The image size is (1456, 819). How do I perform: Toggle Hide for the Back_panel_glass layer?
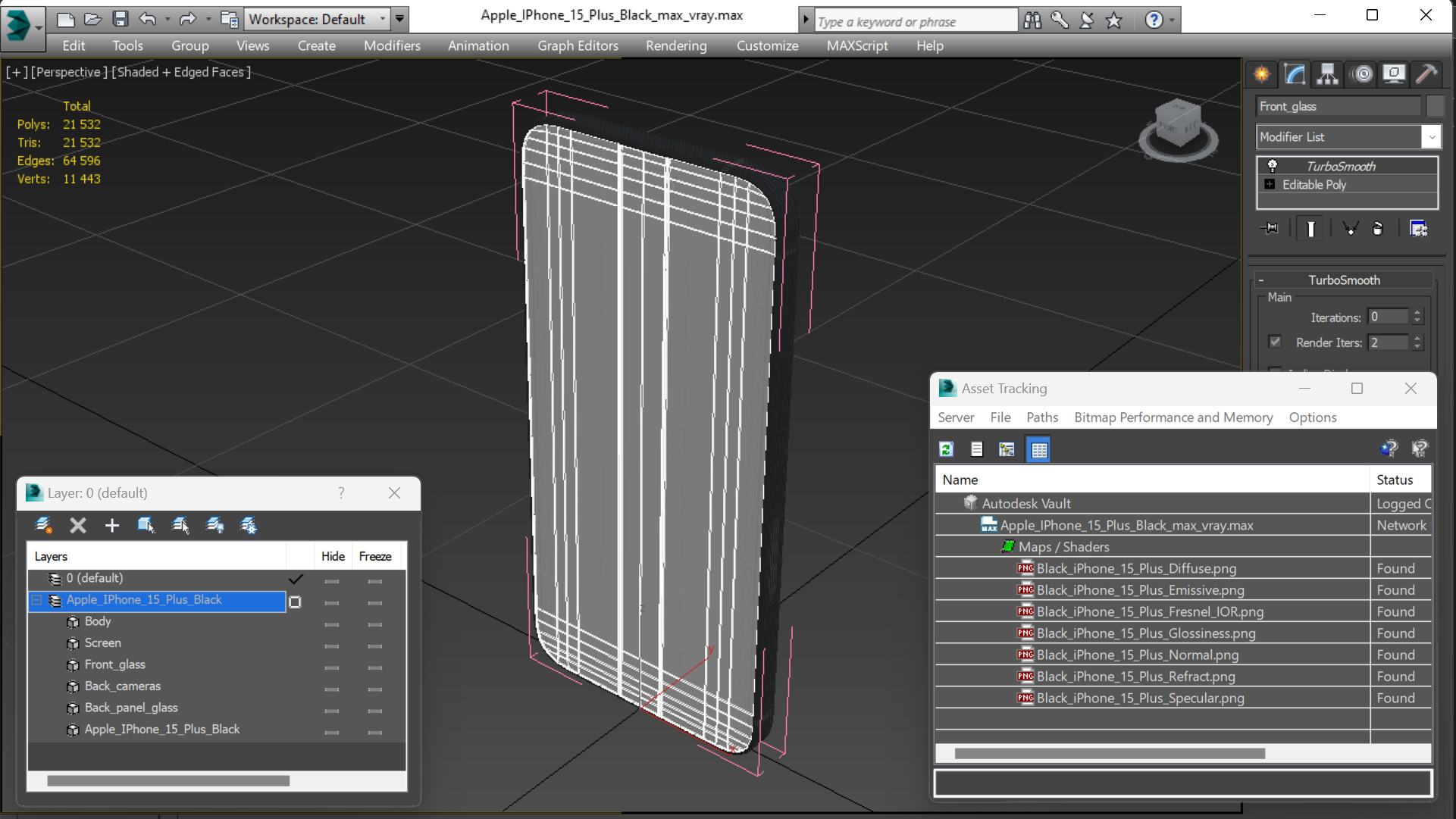(332, 711)
